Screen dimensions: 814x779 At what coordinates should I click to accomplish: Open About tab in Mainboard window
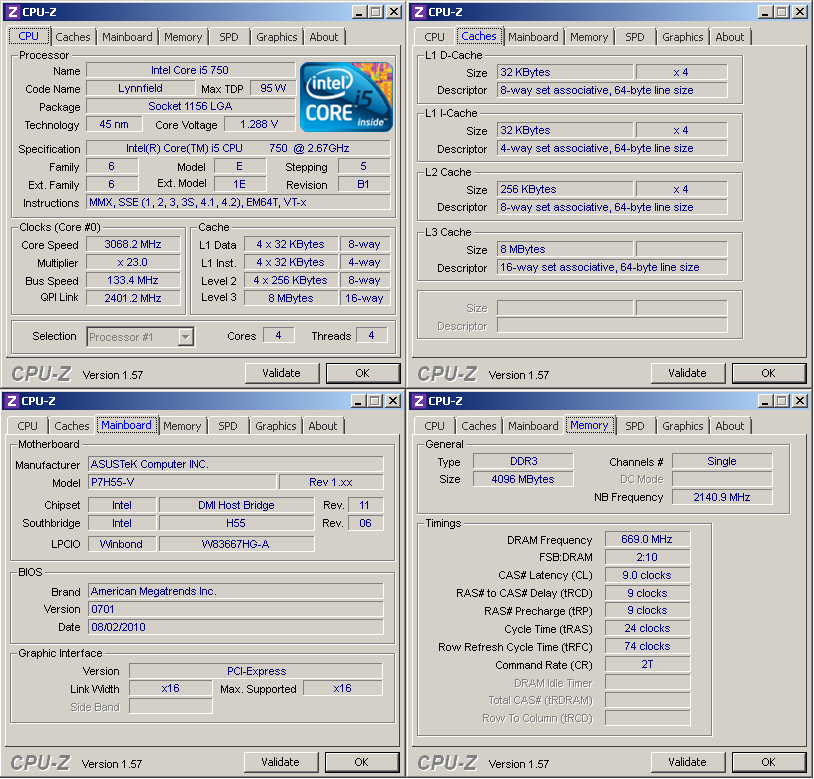point(322,426)
